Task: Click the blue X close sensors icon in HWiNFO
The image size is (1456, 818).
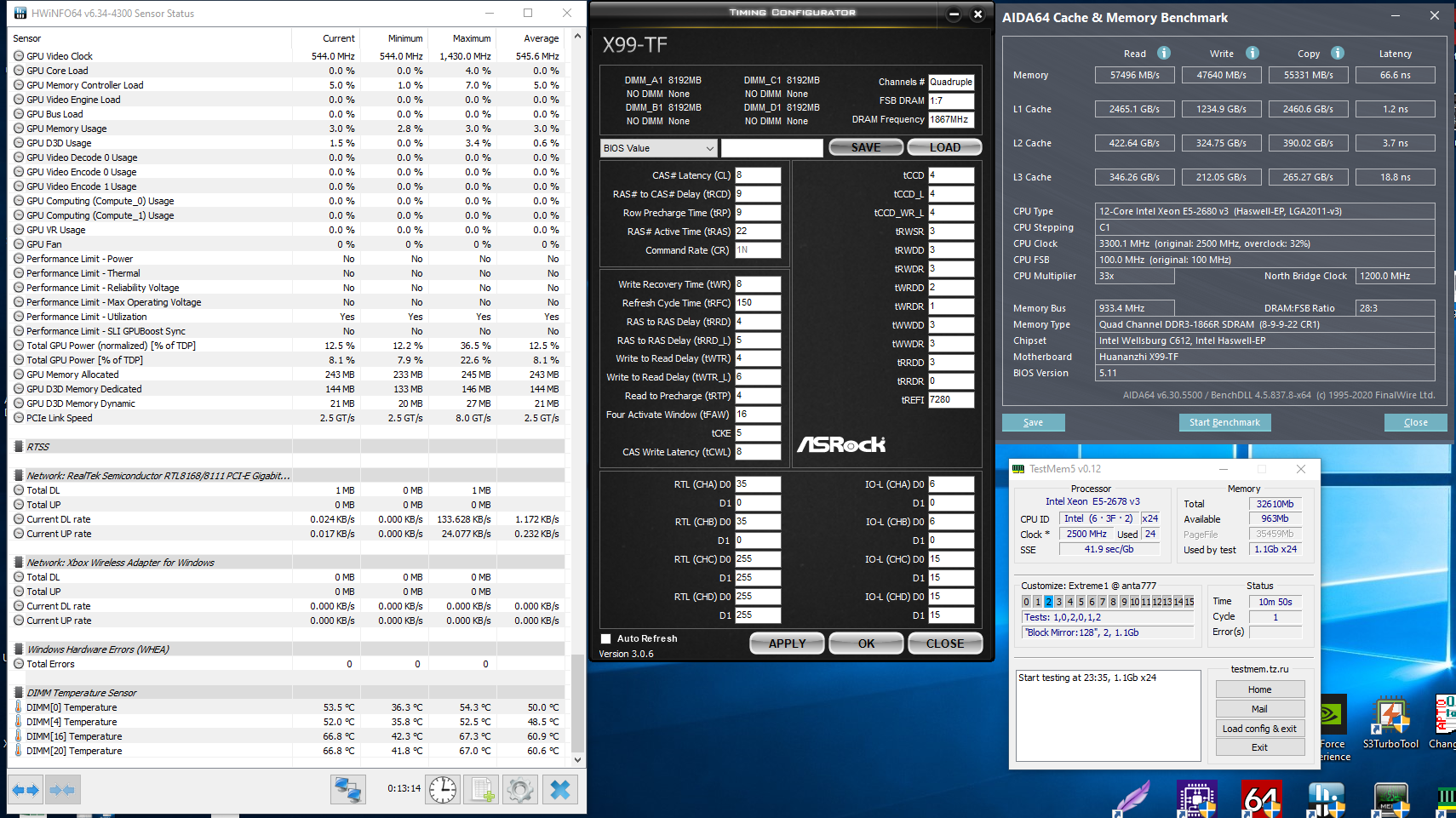Action: tap(560, 790)
